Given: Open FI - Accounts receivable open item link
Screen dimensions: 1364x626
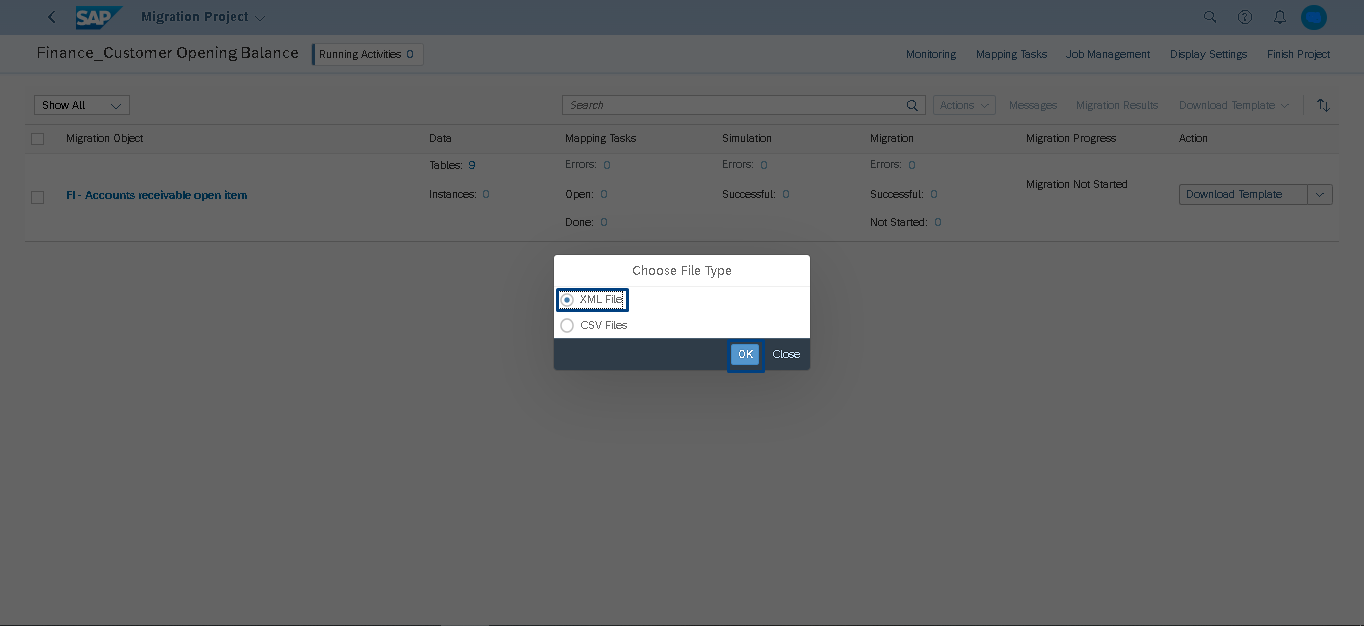Looking at the screenshot, I should [x=156, y=195].
